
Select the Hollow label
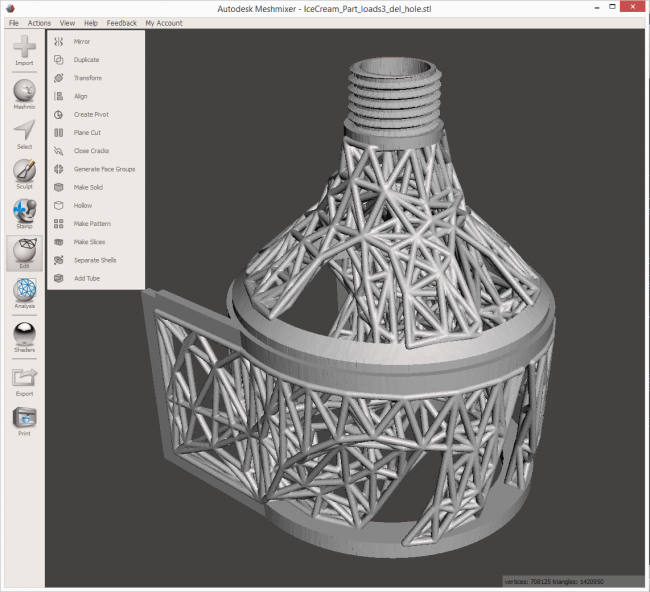pyautogui.click(x=82, y=206)
